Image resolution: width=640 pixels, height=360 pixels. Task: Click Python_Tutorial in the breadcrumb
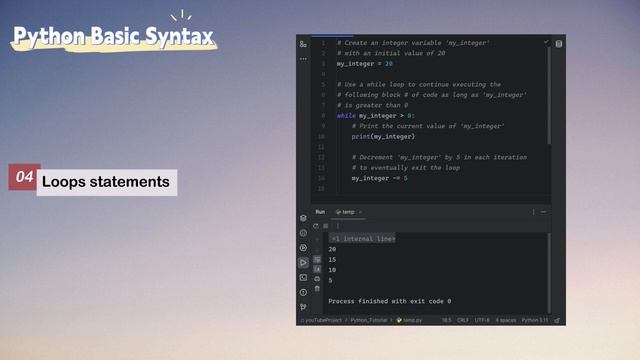click(369, 320)
